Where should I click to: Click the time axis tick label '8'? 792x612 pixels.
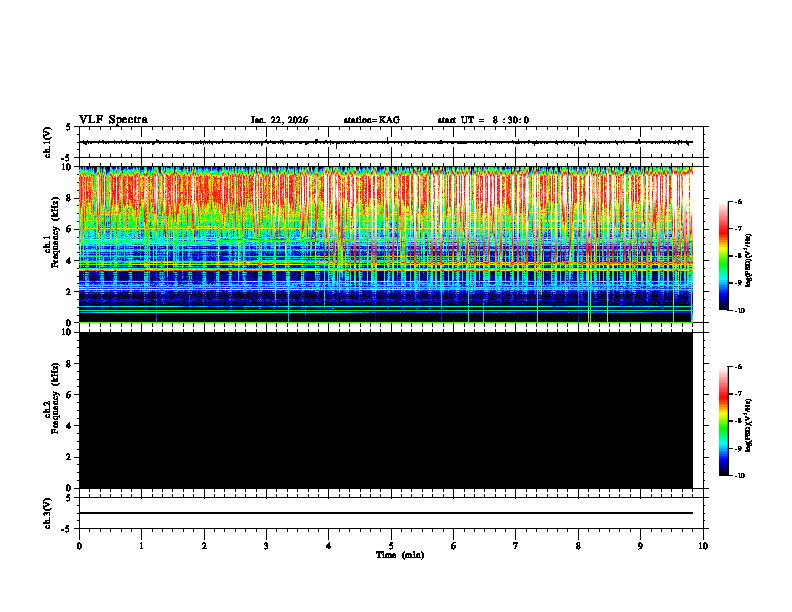578,546
